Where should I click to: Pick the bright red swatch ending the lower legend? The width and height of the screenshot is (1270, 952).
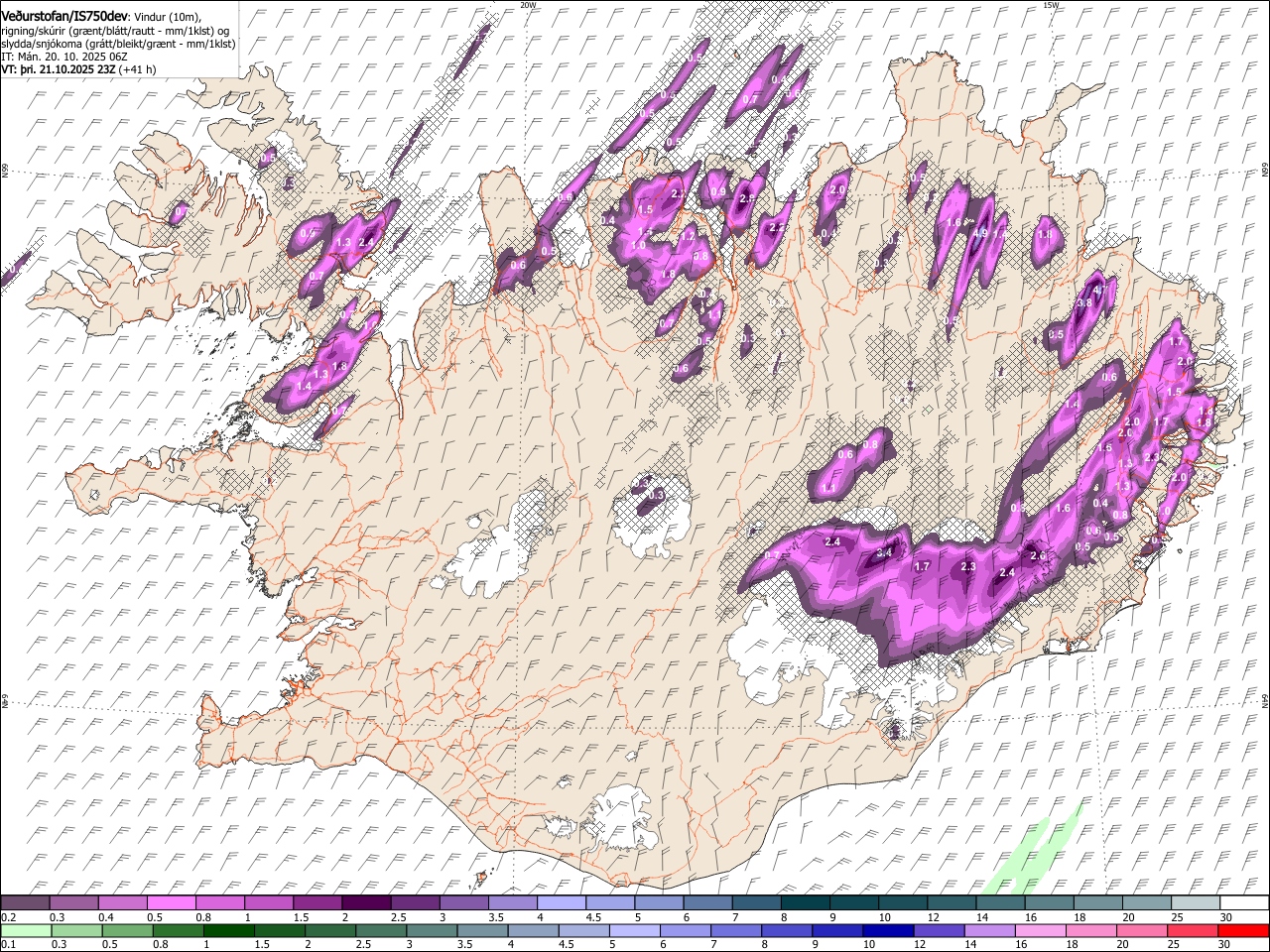coord(1243,930)
